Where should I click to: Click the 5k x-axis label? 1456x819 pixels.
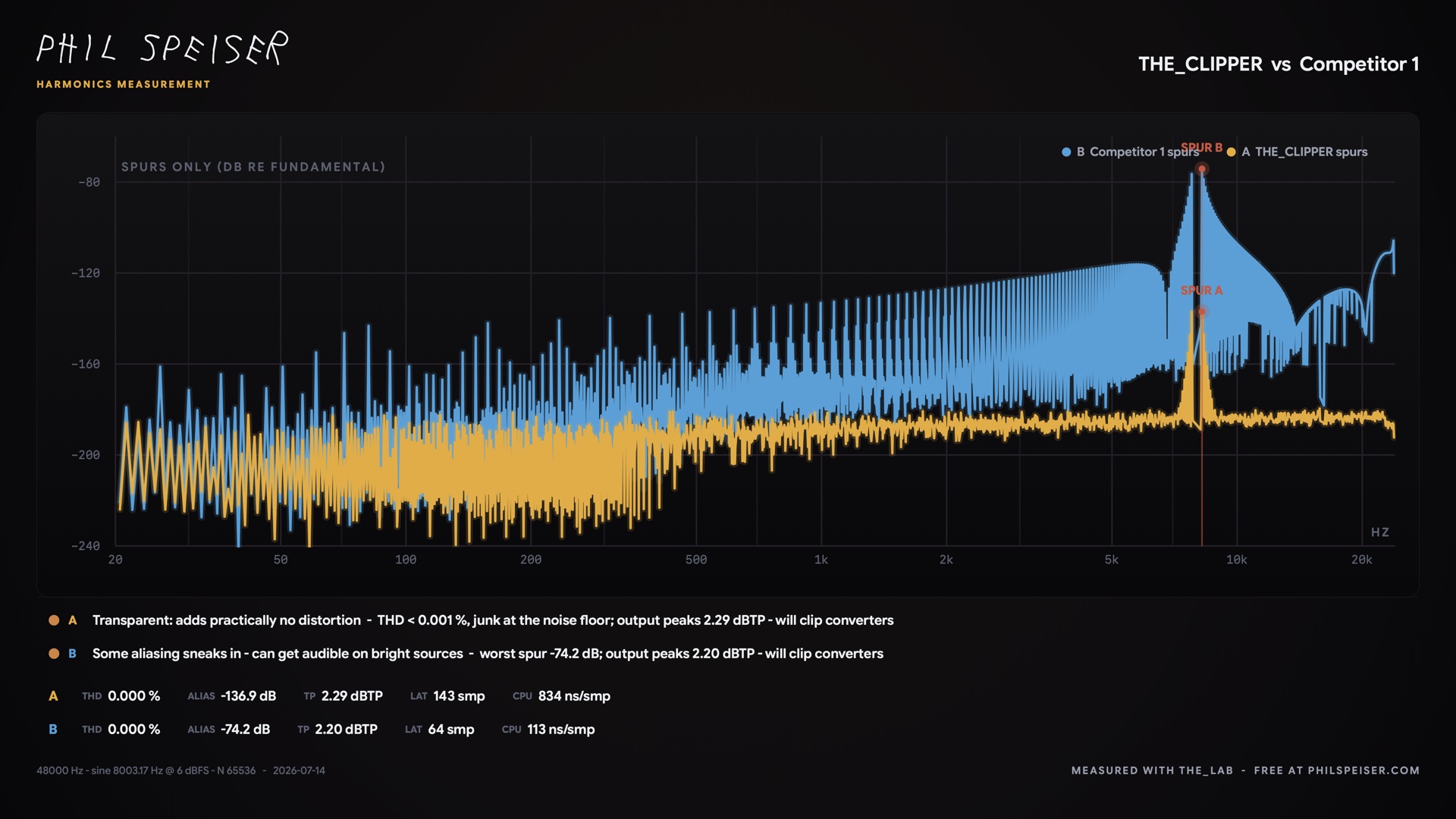pyautogui.click(x=1112, y=560)
